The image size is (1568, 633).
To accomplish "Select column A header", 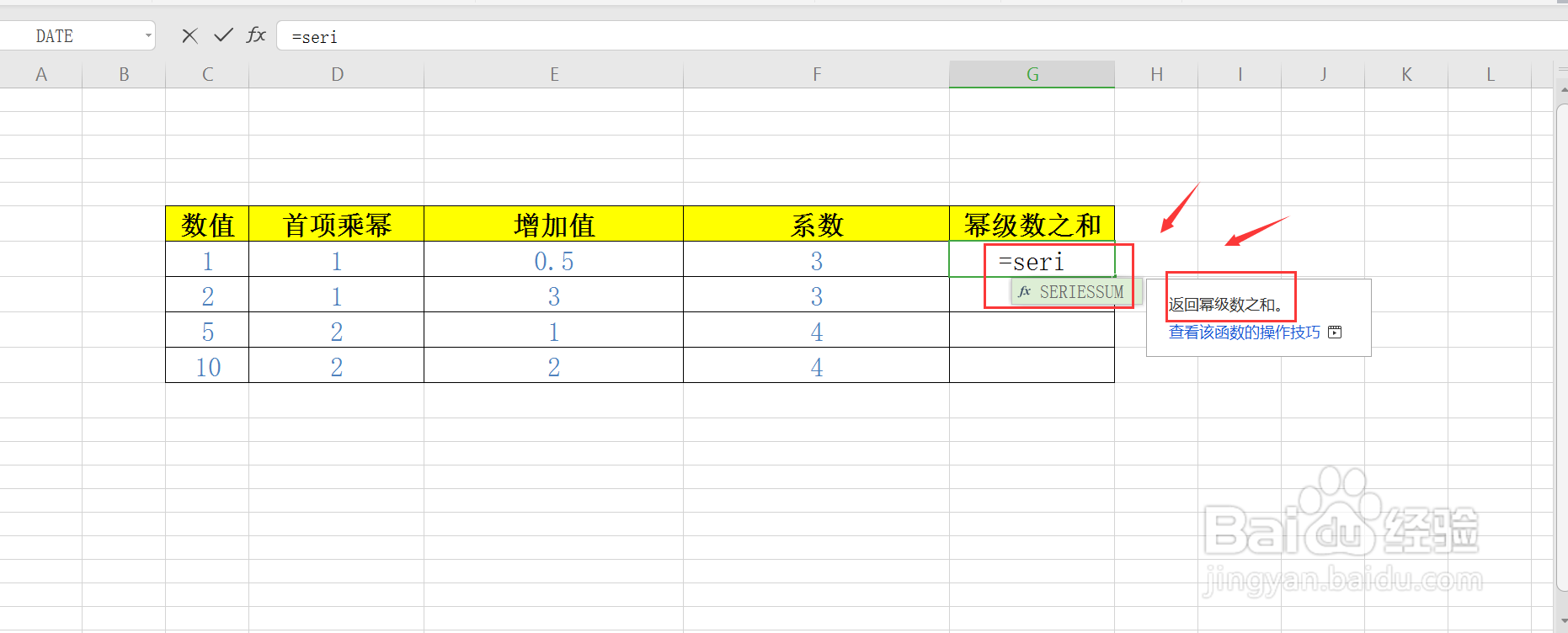I will 41,74.
